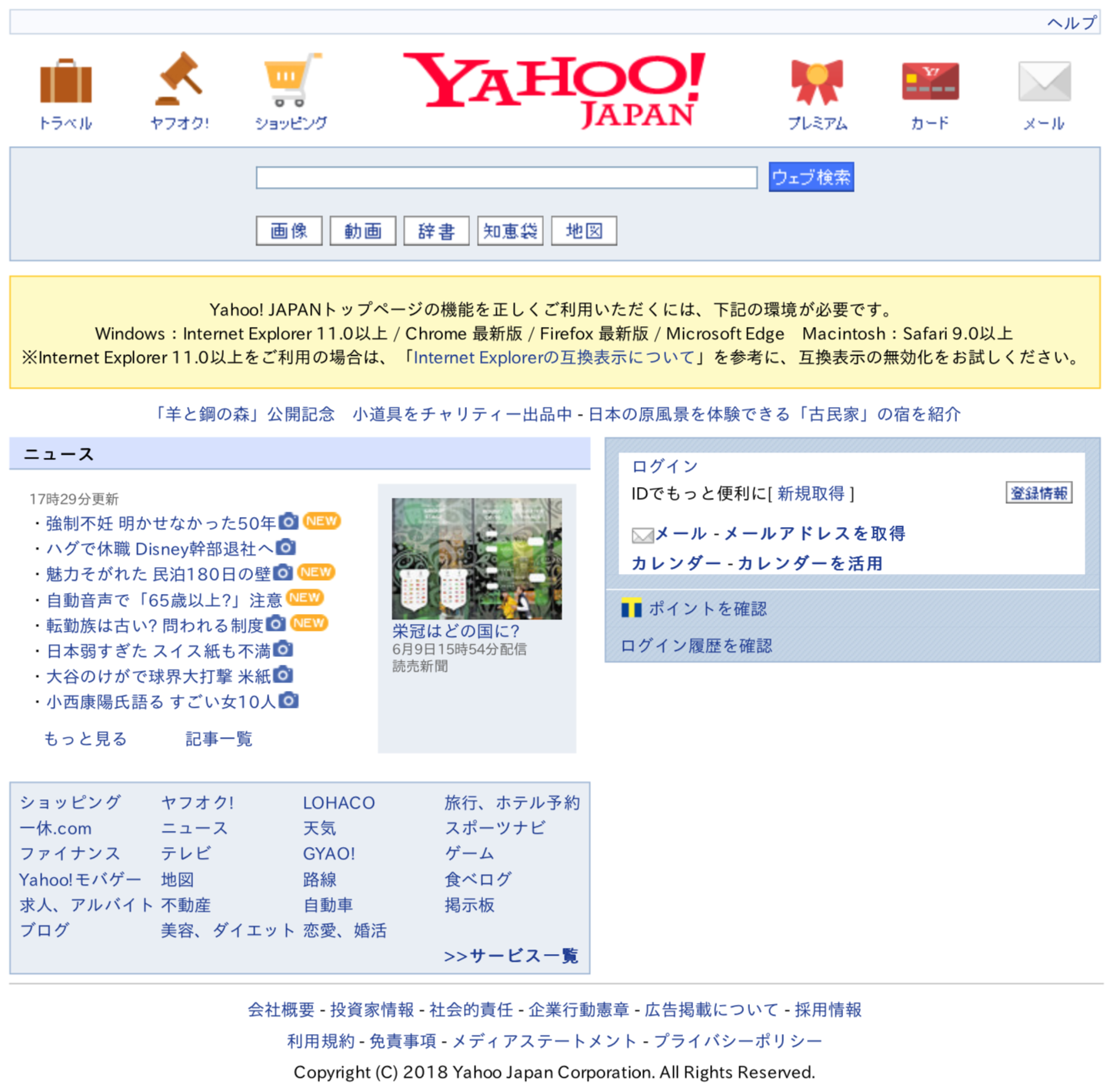Click 新規取得 to register an ID
Viewport: 1120px width, 1091px height.
coord(811,493)
